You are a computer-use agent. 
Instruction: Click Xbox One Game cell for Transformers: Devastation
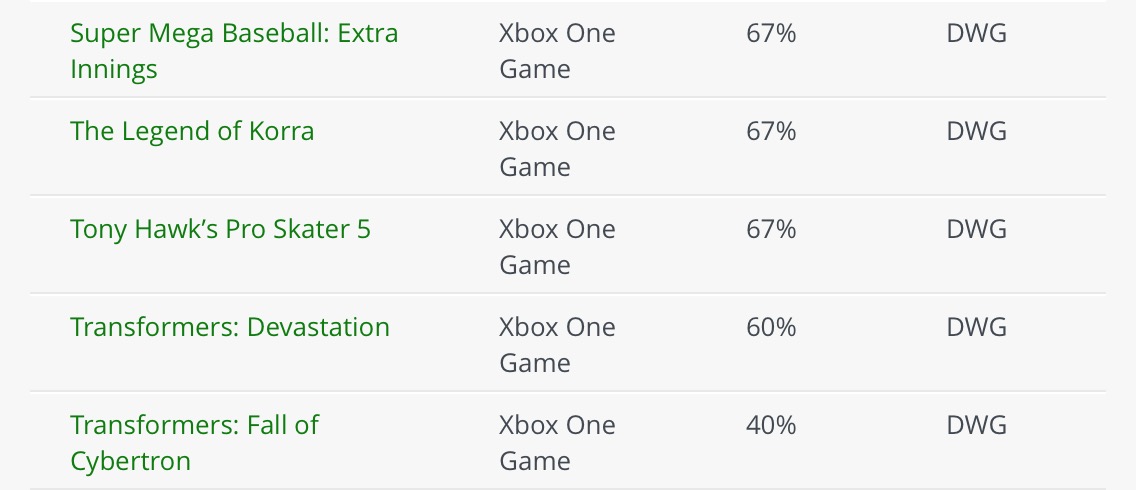[x=557, y=345]
